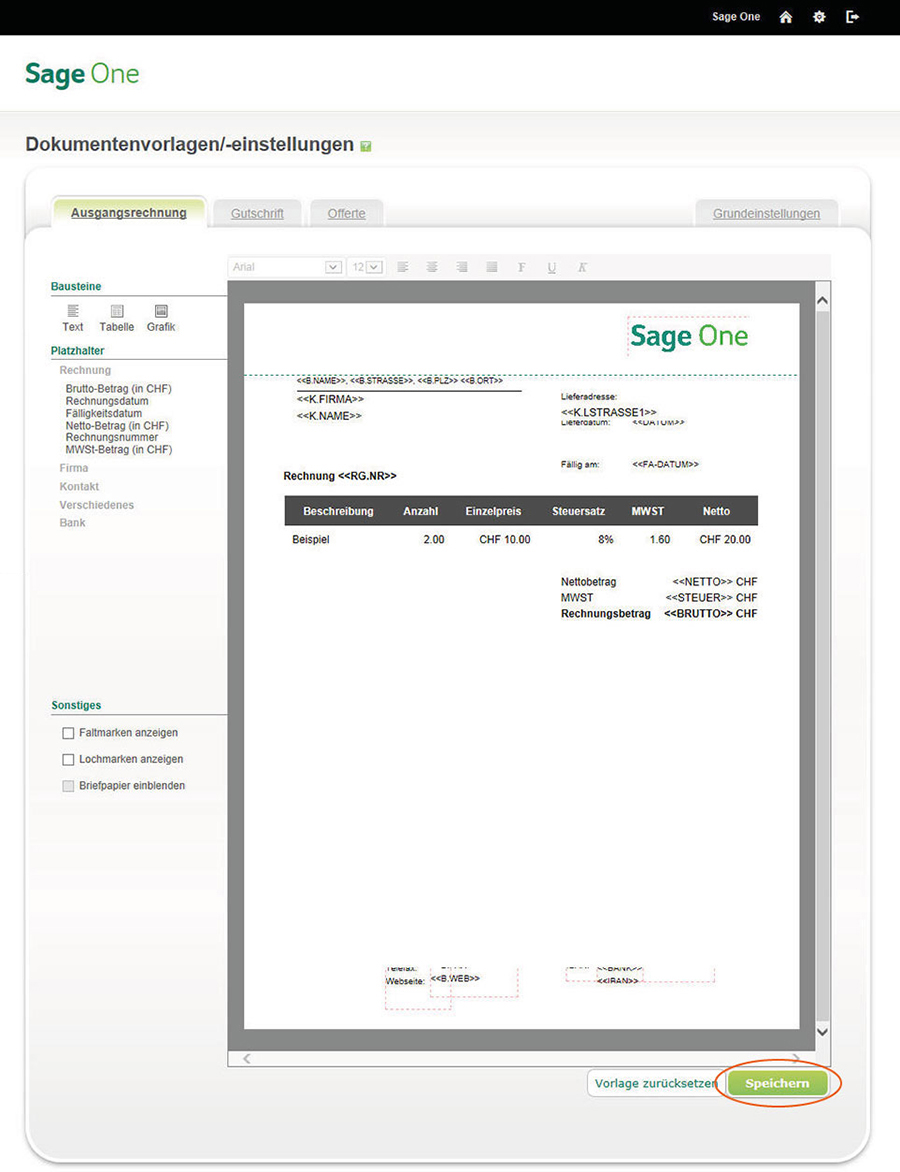
Task: Expand the Verschiedenes placeholder group
Action: [x=96, y=505]
